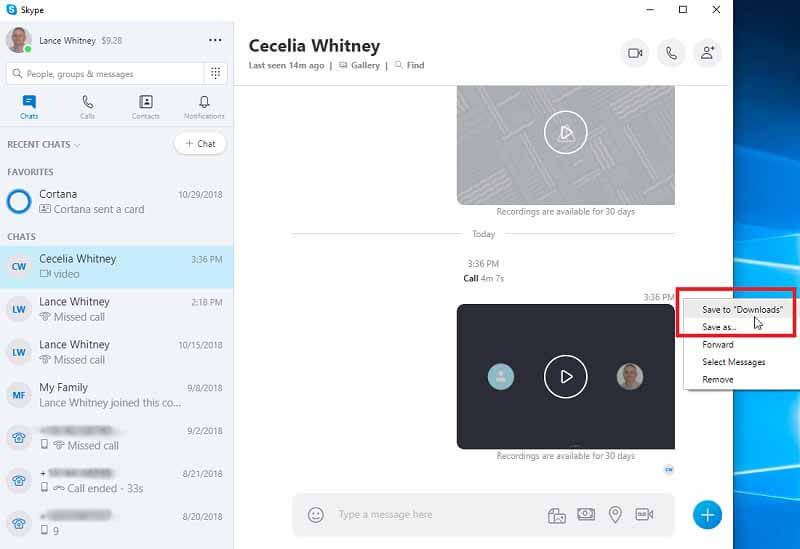The image size is (800, 549).
Task: Open the emoji picker in message box
Action: coord(316,515)
